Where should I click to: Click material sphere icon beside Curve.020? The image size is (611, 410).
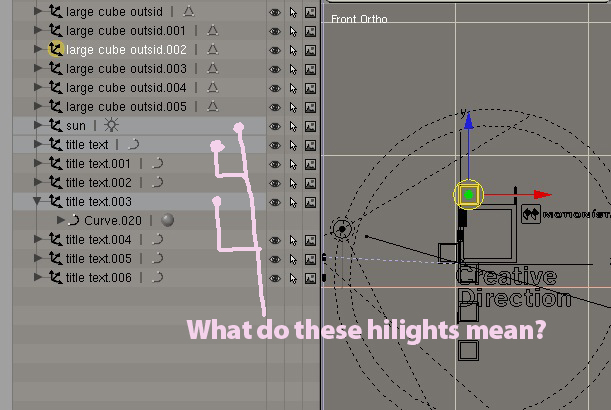pos(168,220)
